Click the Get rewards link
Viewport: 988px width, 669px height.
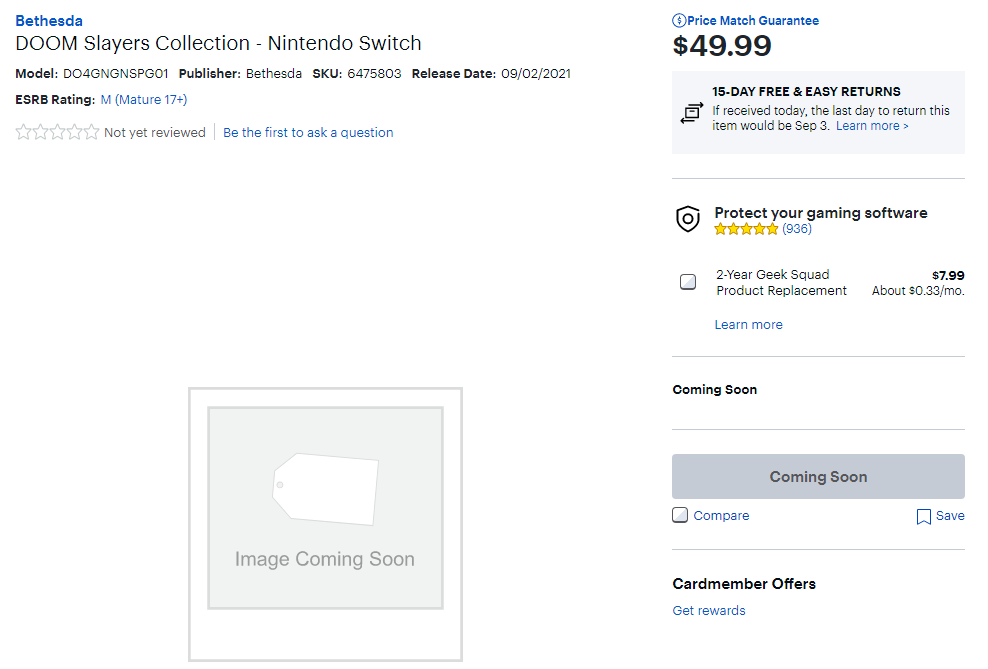[709, 611]
